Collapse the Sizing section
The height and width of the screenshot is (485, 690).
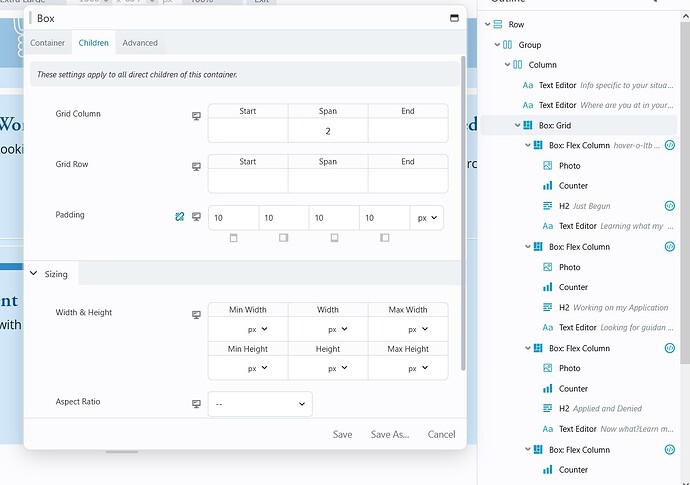(33, 274)
